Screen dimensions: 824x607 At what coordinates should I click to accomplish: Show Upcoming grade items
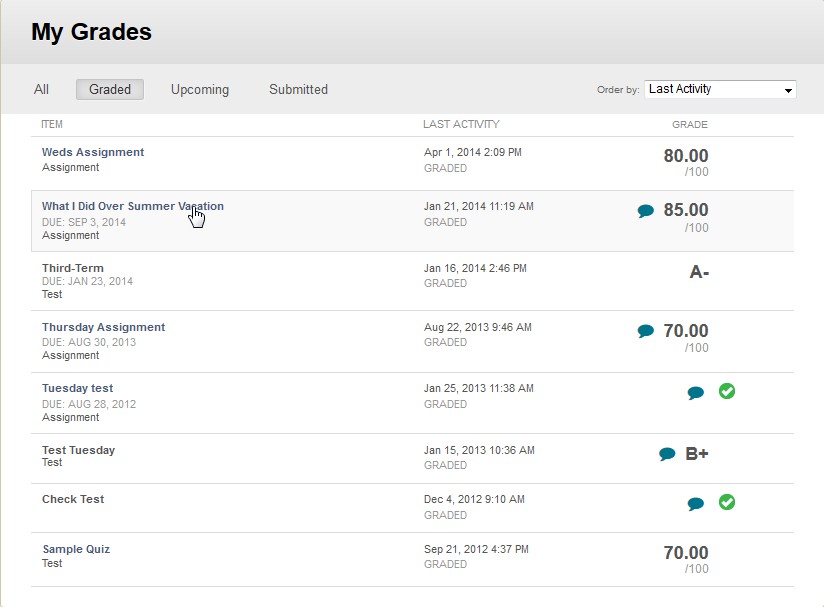coord(200,89)
